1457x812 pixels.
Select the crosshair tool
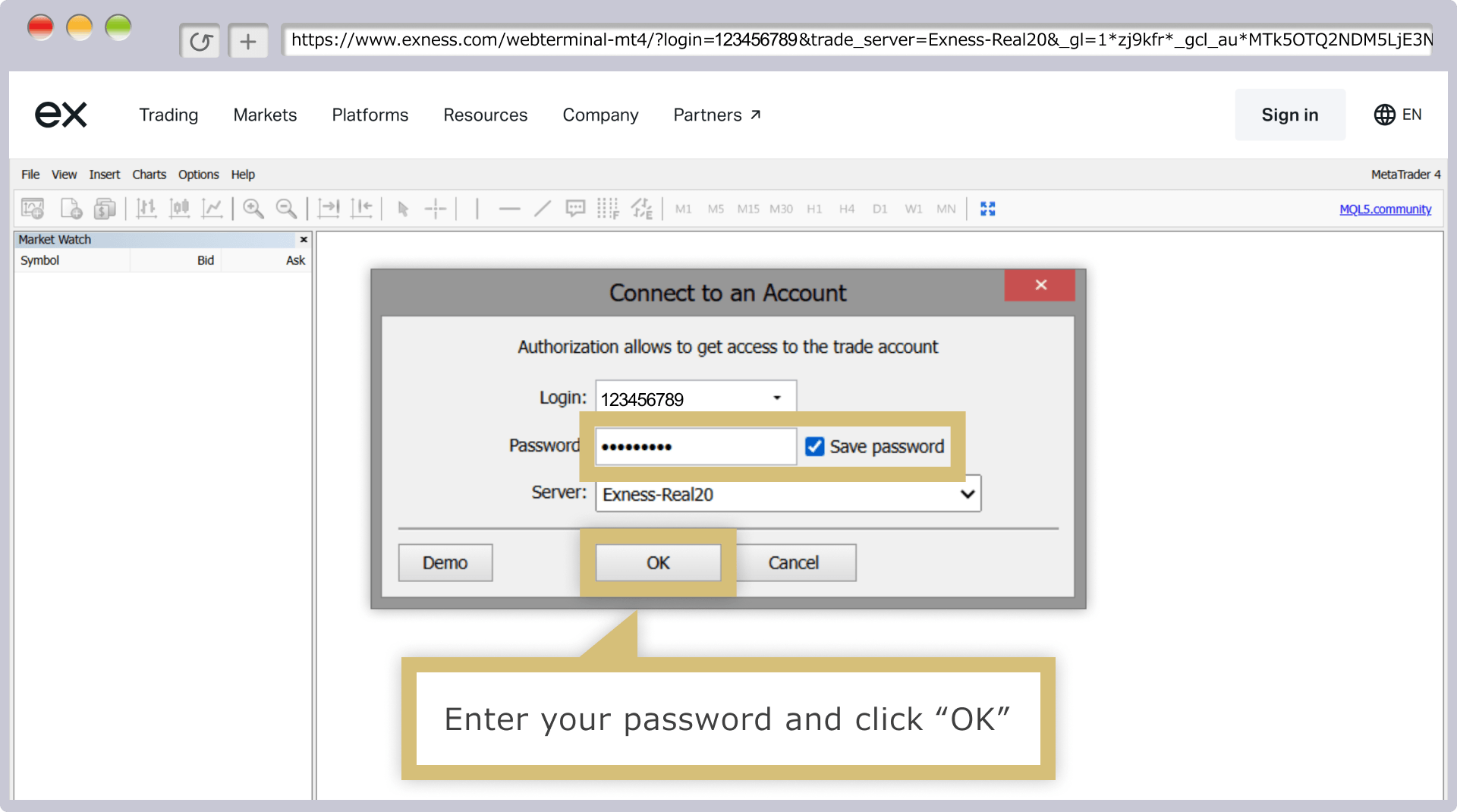pyautogui.click(x=436, y=209)
